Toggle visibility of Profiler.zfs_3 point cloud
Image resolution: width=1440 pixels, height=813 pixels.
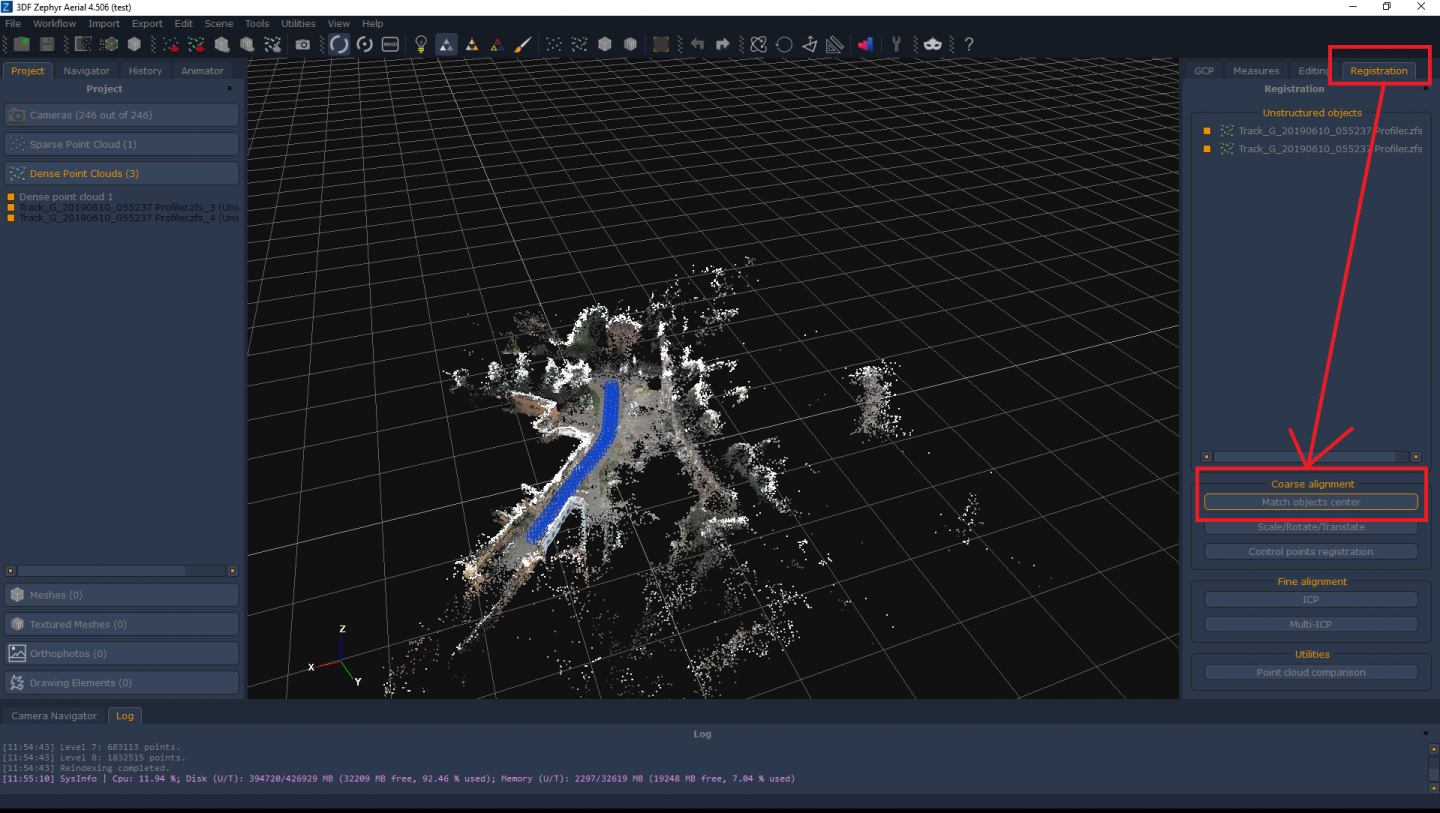[11, 207]
